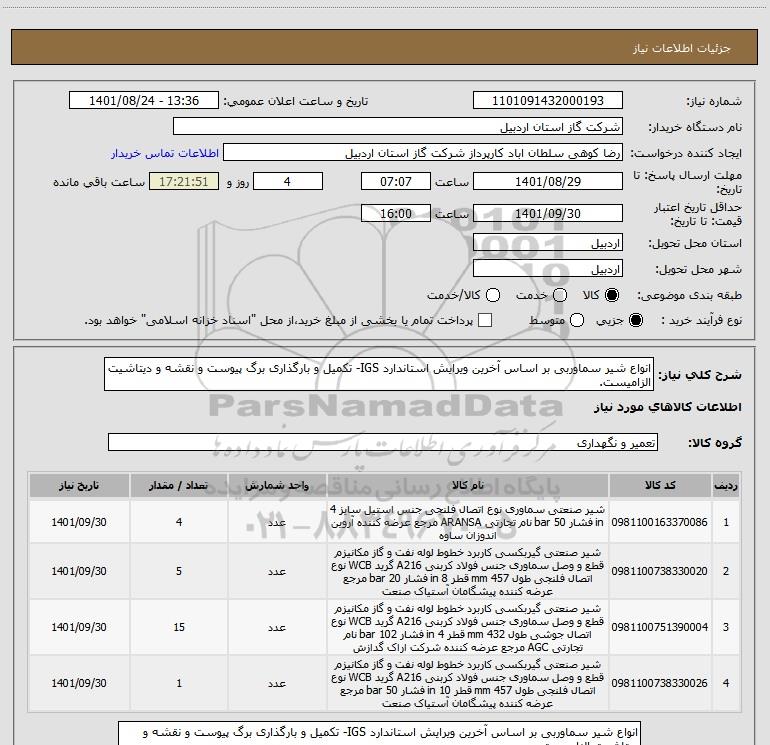The height and width of the screenshot is (745, 770).
Task: Click the کد کالا column header
Action: click(660, 486)
